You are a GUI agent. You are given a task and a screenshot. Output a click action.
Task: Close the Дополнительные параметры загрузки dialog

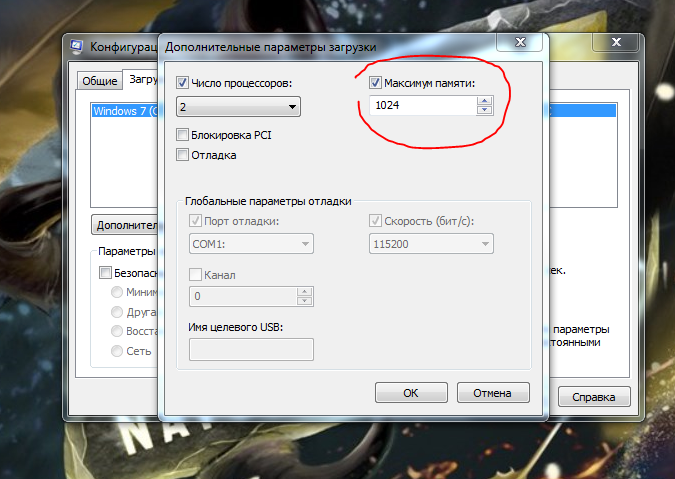tap(520, 42)
